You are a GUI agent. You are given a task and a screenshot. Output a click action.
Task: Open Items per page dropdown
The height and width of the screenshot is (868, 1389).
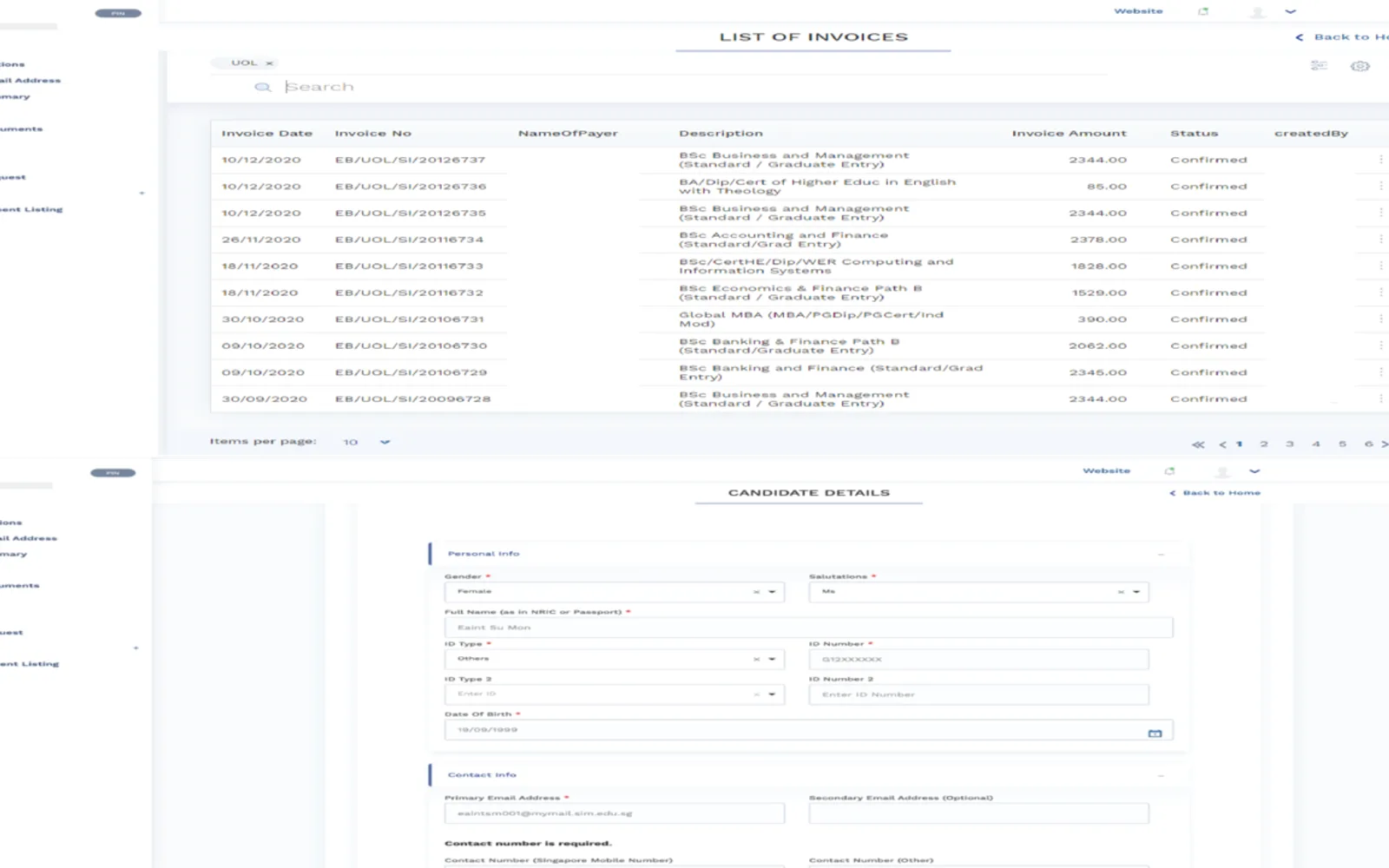tap(367, 442)
